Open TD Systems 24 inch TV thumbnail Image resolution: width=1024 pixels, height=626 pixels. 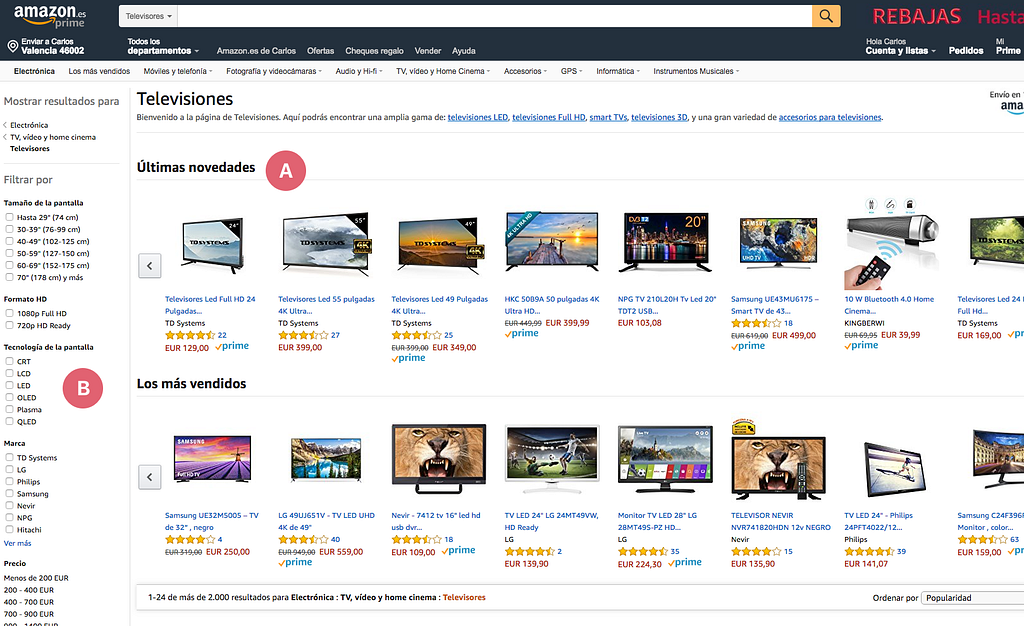213,246
